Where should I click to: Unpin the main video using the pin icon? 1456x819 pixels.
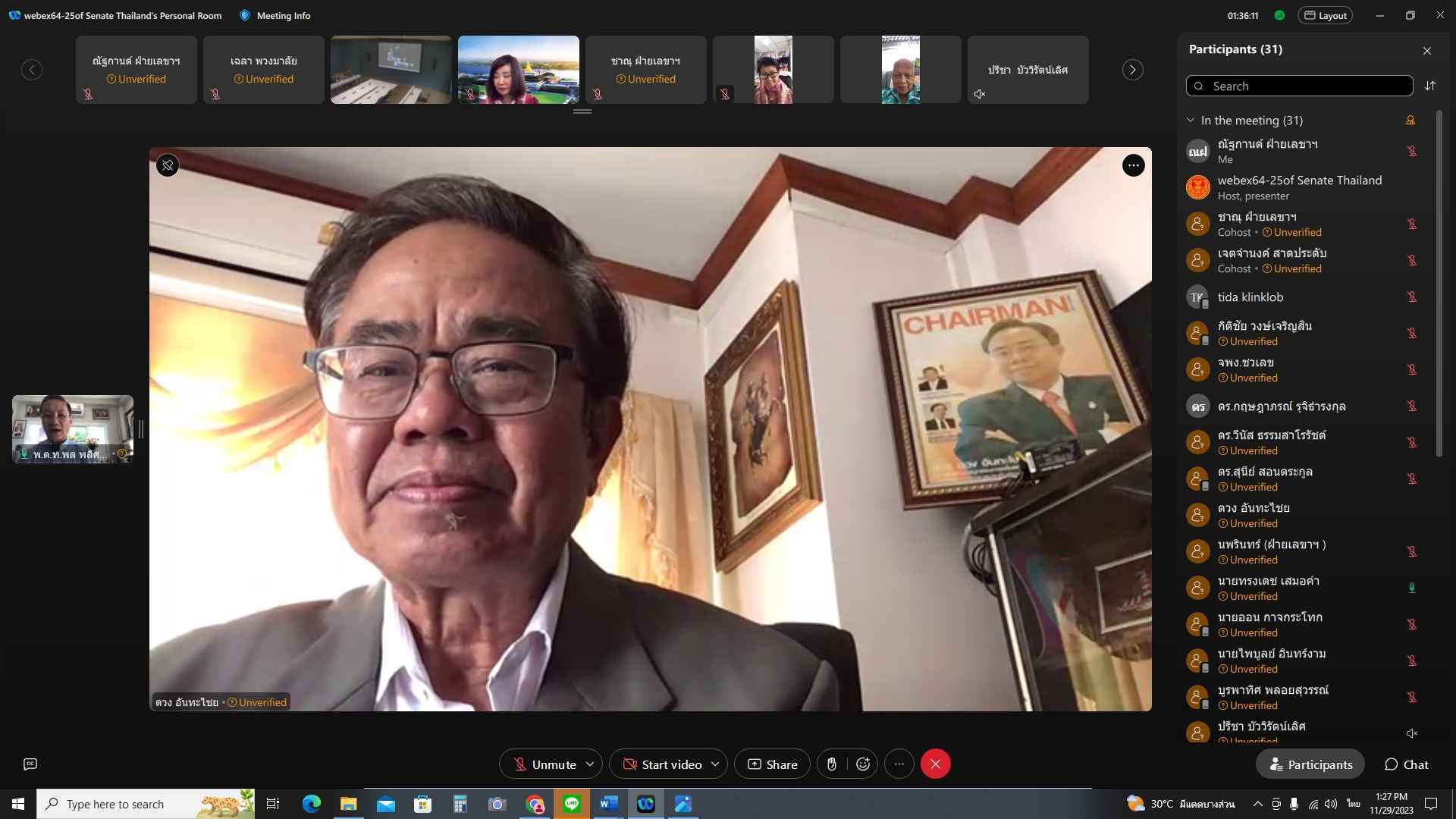click(168, 165)
